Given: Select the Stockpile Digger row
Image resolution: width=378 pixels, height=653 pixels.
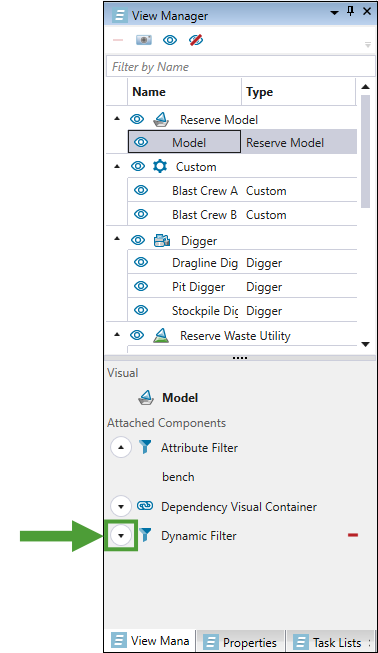Looking at the screenshot, I should click(x=242, y=311).
